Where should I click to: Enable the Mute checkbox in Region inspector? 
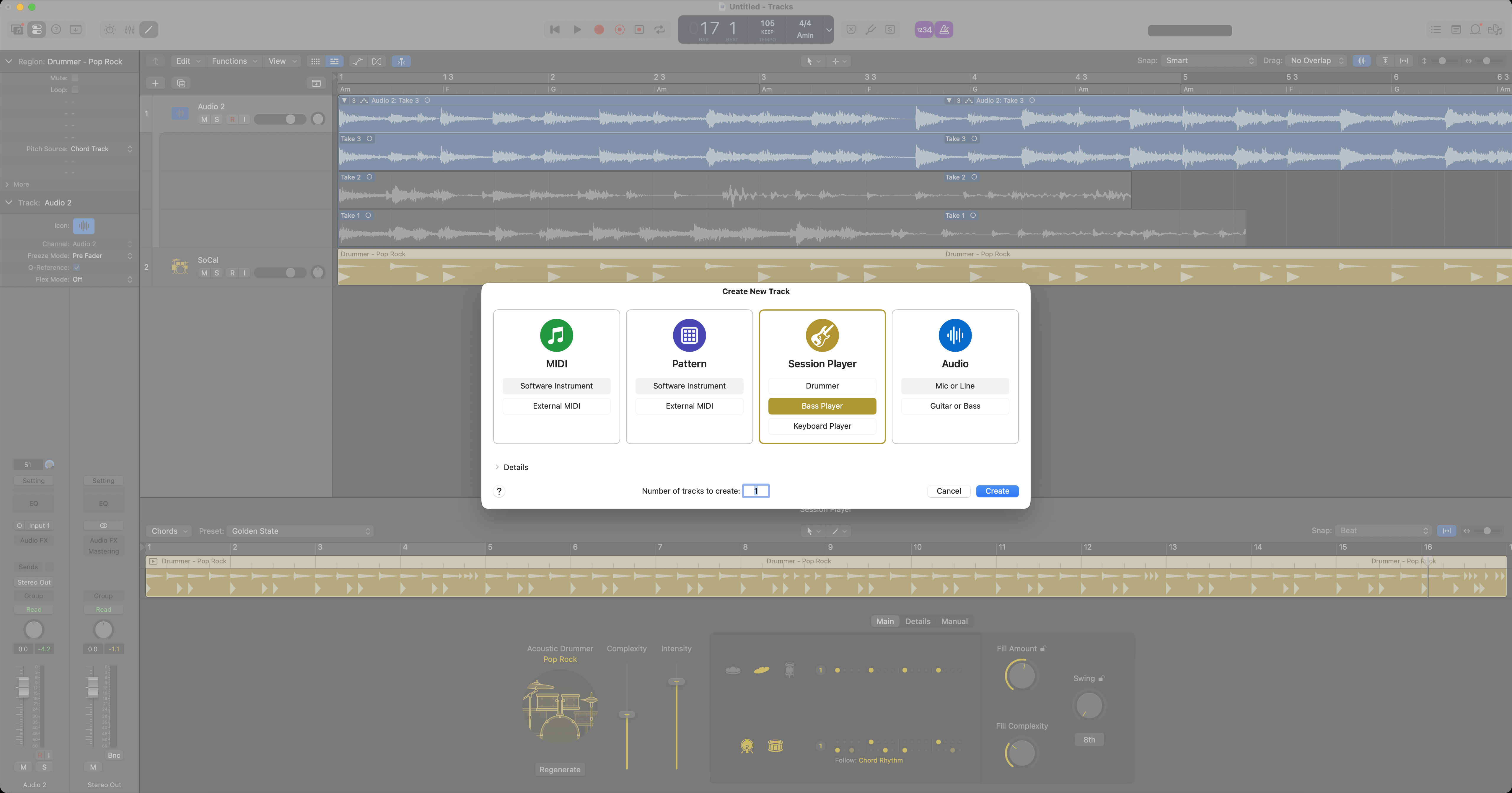(x=75, y=77)
